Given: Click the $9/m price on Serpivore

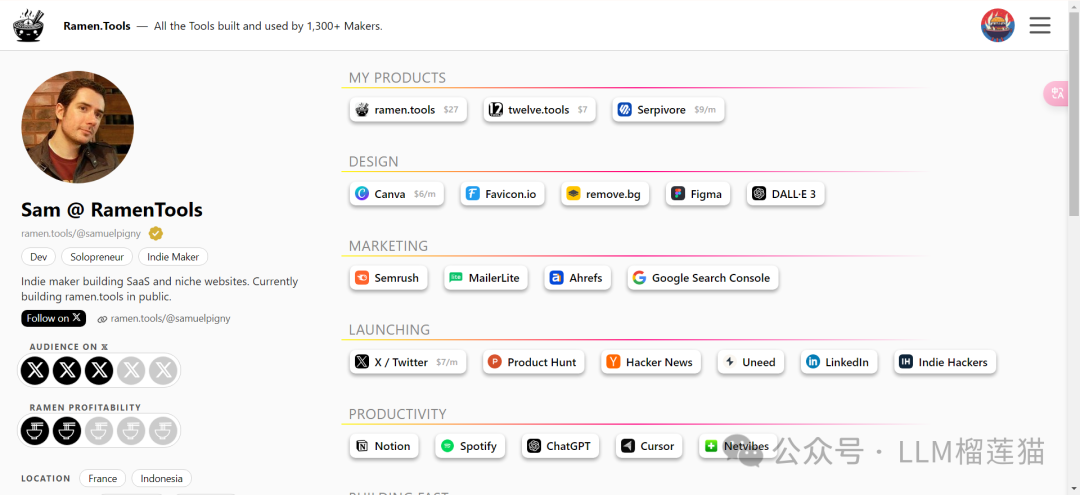Looking at the screenshot, I should pyautogui.click(x=705, y=109).
